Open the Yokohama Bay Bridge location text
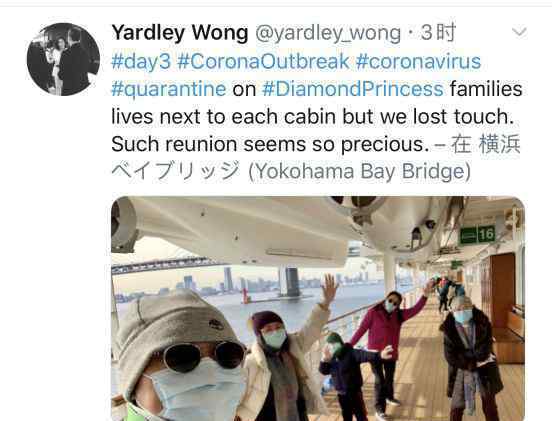The height and width of the screenshot is (421, 552). tap(359, 171)
